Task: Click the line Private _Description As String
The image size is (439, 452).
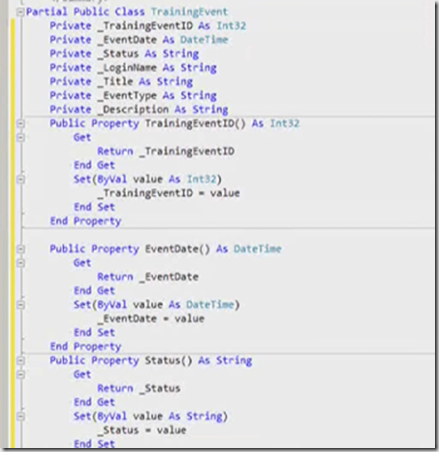Action: point(139,110)
